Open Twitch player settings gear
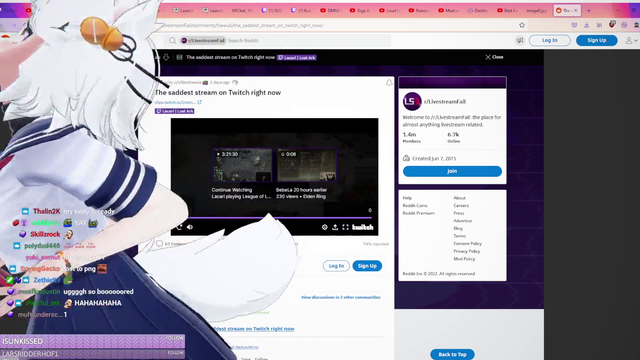The height and width of the screenshot is (360, 640). (324, 227)
